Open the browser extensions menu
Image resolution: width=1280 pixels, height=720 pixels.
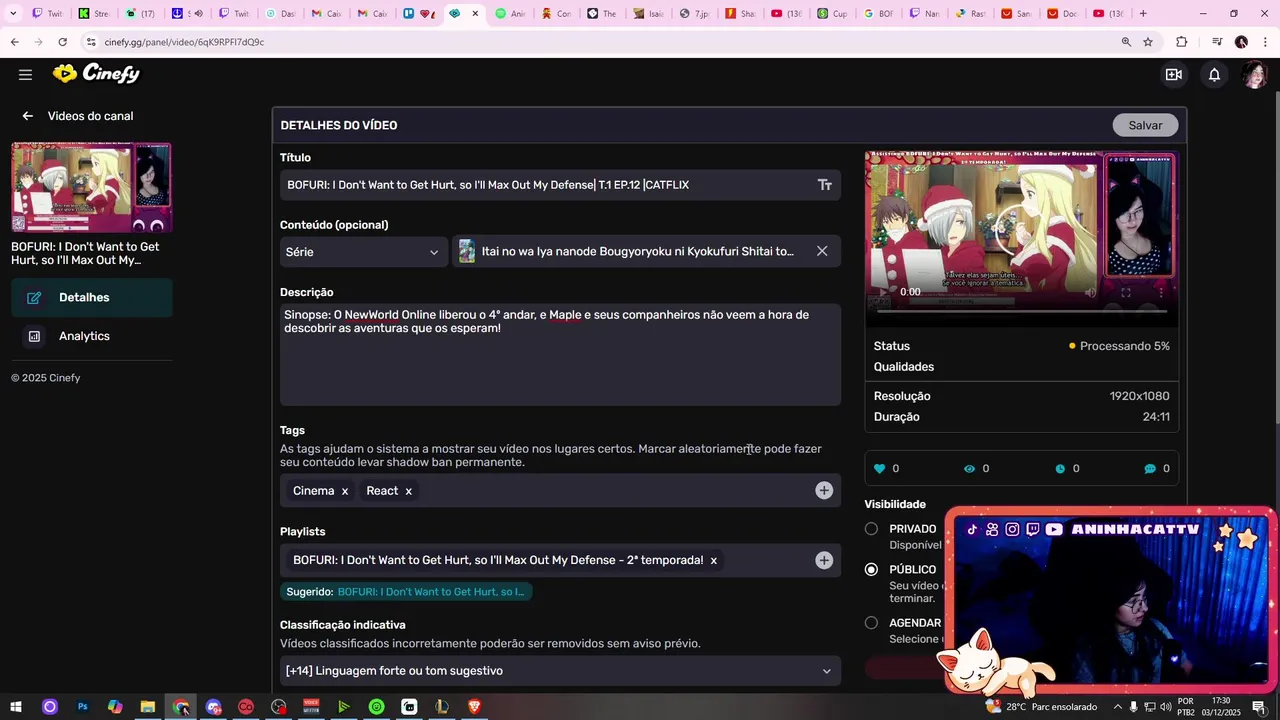(x=1182, y=42)
